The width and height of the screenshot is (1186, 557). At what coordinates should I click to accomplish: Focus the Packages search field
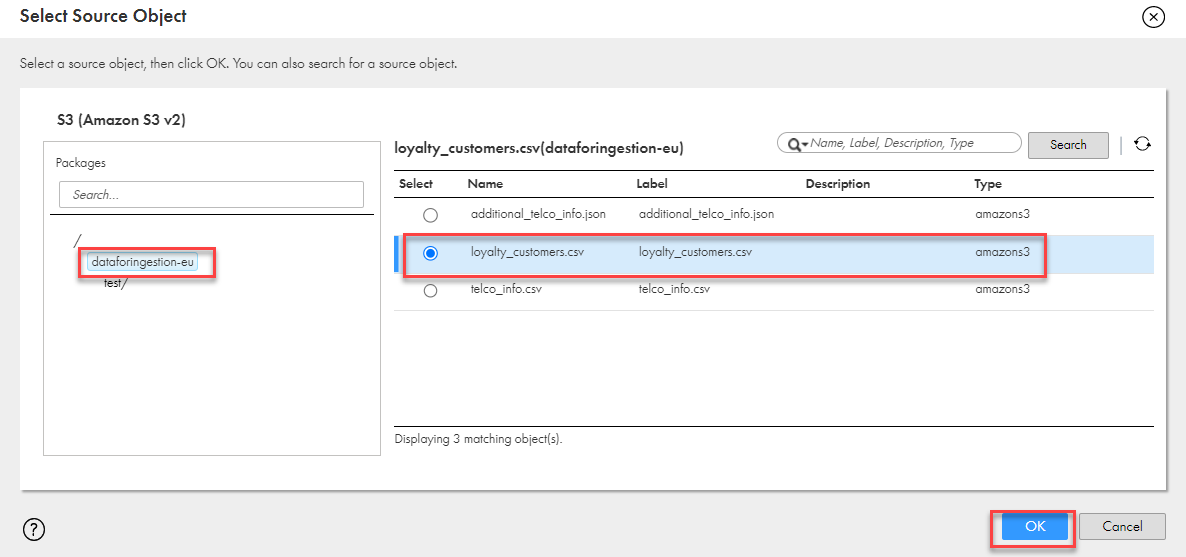[x=211, y=195]
